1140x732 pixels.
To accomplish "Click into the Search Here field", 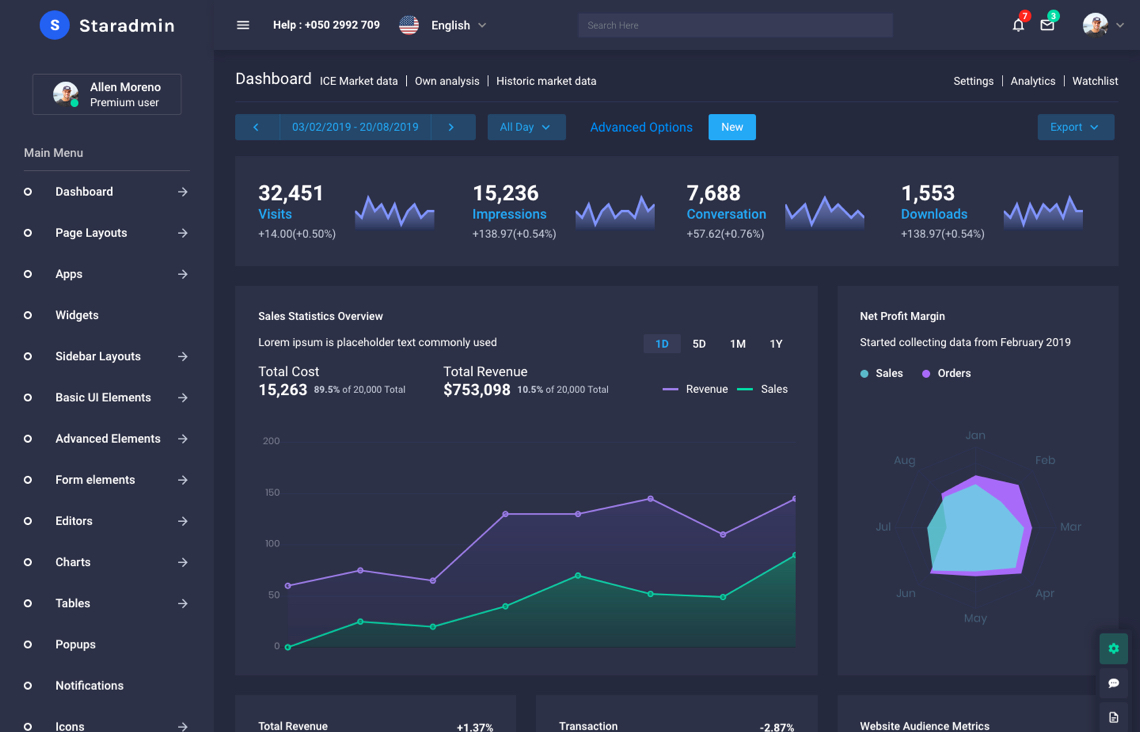I will point(735,25).
